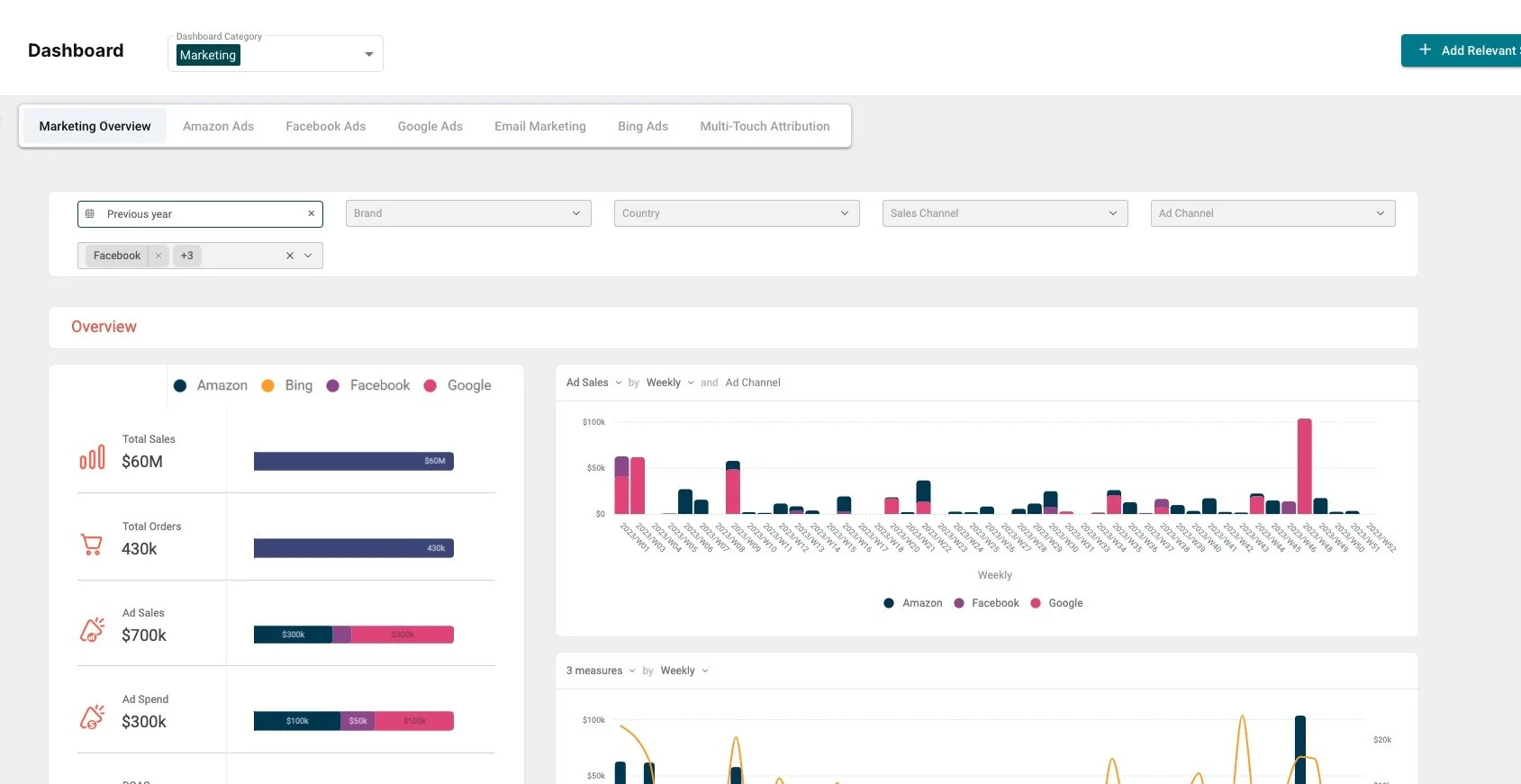Open the Dashboard Category dropdown
Image resolution: width=1521 pixels, height=784 pixels.
click(x=276, y=54)
